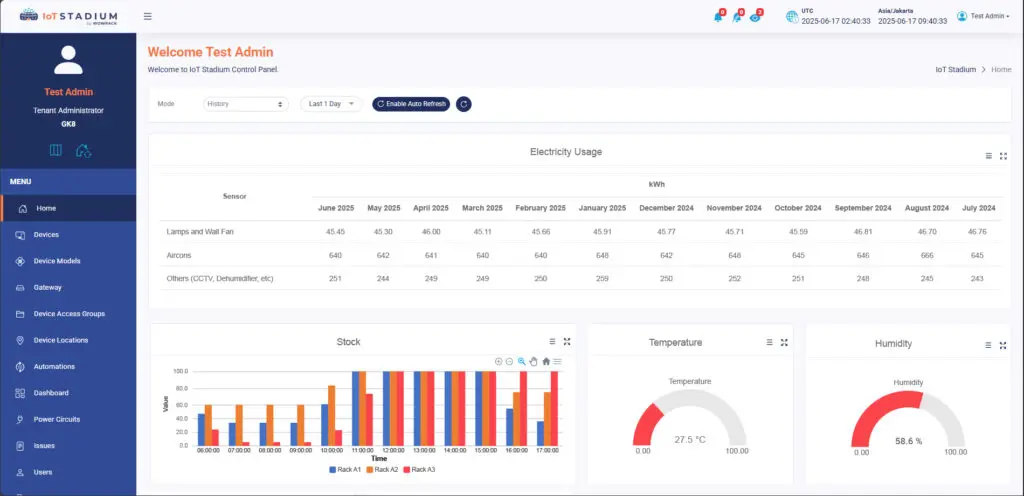Expand the Temperature widget to fullscreen
Image resolution: width=1024 pixels, height=496 pixels.
pos(784,342)
